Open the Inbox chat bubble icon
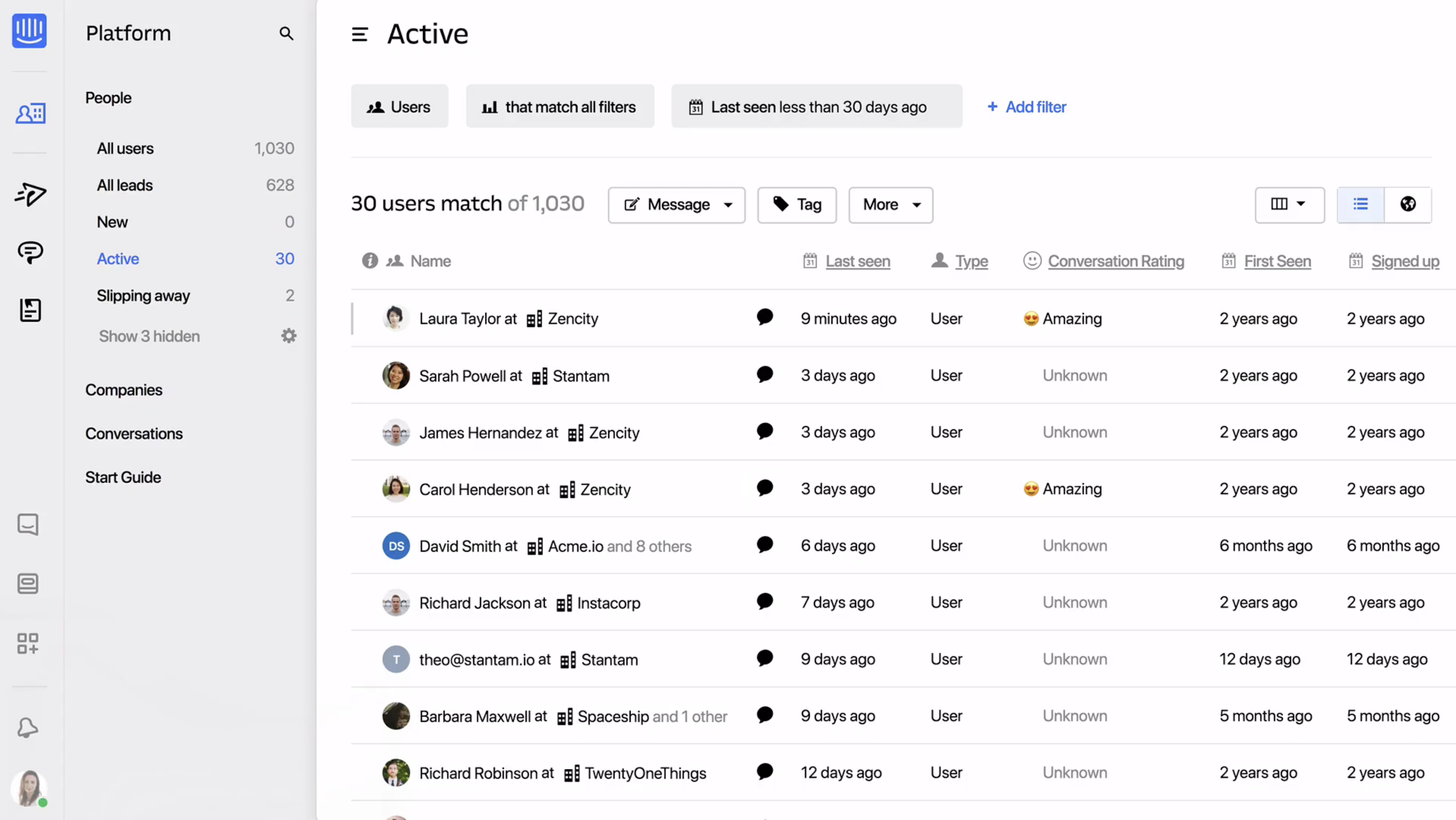1456x820 pixels. (30, 252)
